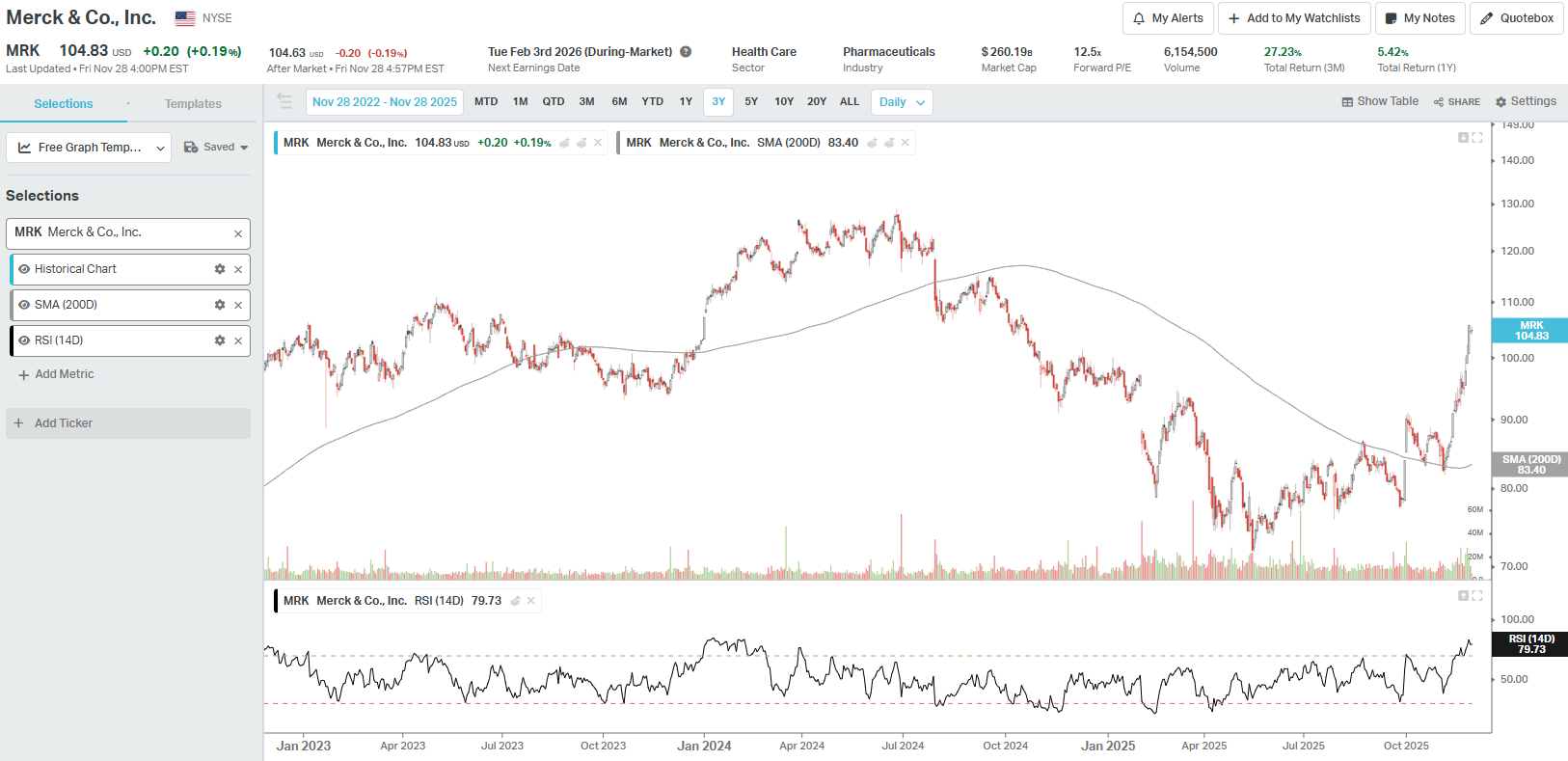
Task: Select the YTD time range
Action: point(653,101)
